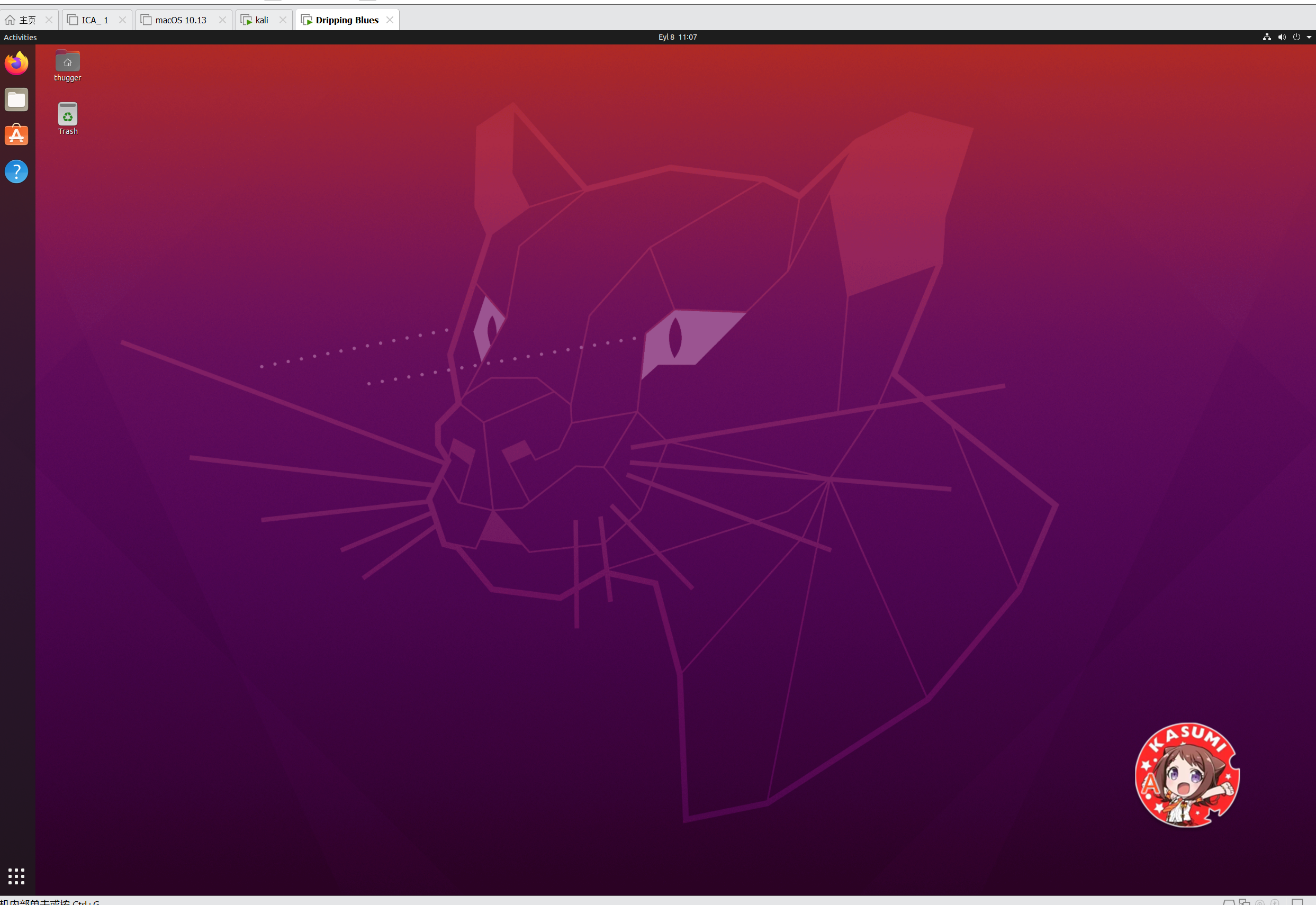Click the network status icon
1316x905 pixels.
[1267, 37]
